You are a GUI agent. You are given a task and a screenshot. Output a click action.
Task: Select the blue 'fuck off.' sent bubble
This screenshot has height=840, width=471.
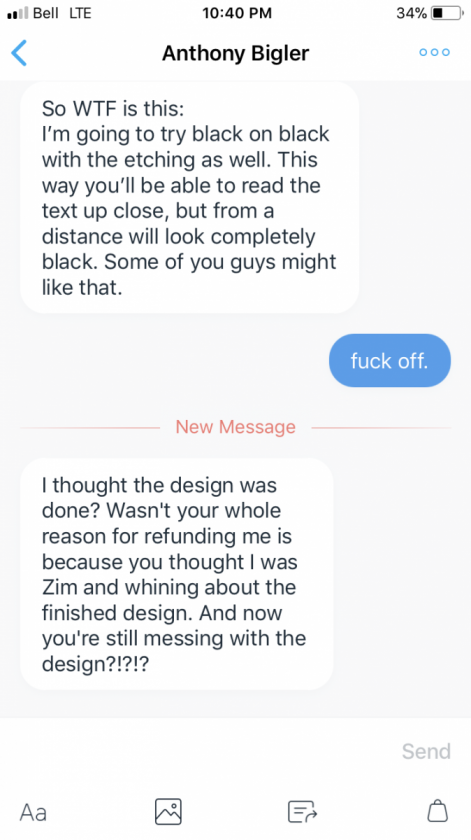pyautogui.click(x=390, y=361)
